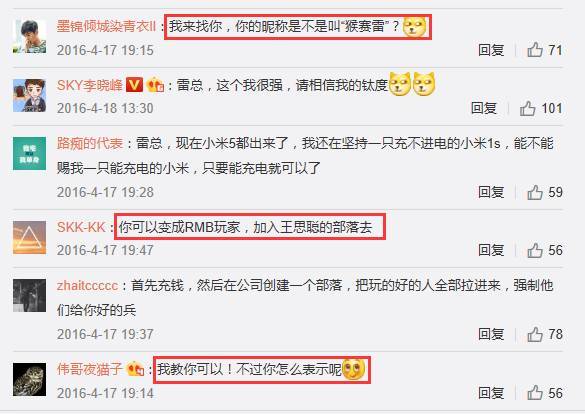
Task: Like zhaitccccc's comment with 78 likes
Action: (535, 334)
